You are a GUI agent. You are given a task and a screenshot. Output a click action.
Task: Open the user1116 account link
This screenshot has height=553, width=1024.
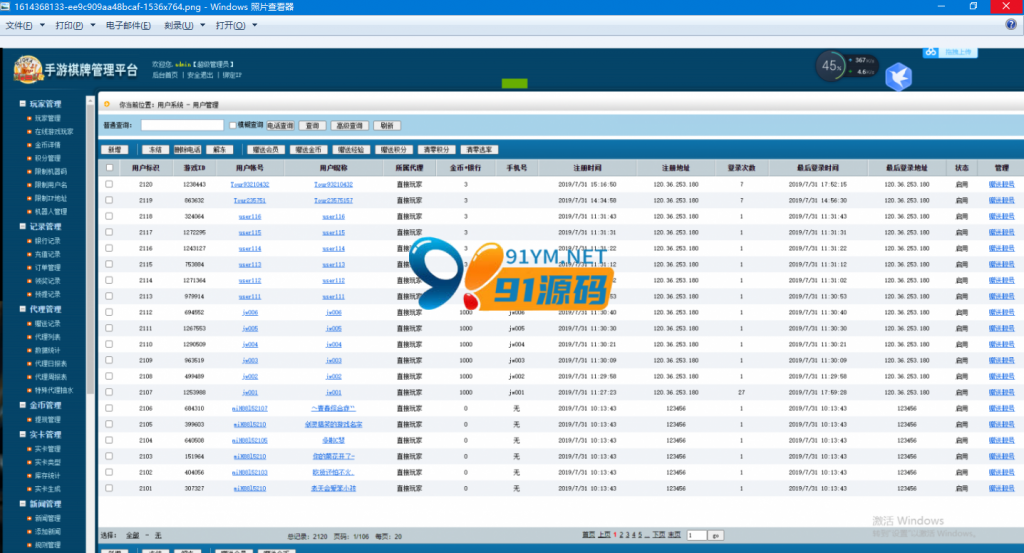249,217
